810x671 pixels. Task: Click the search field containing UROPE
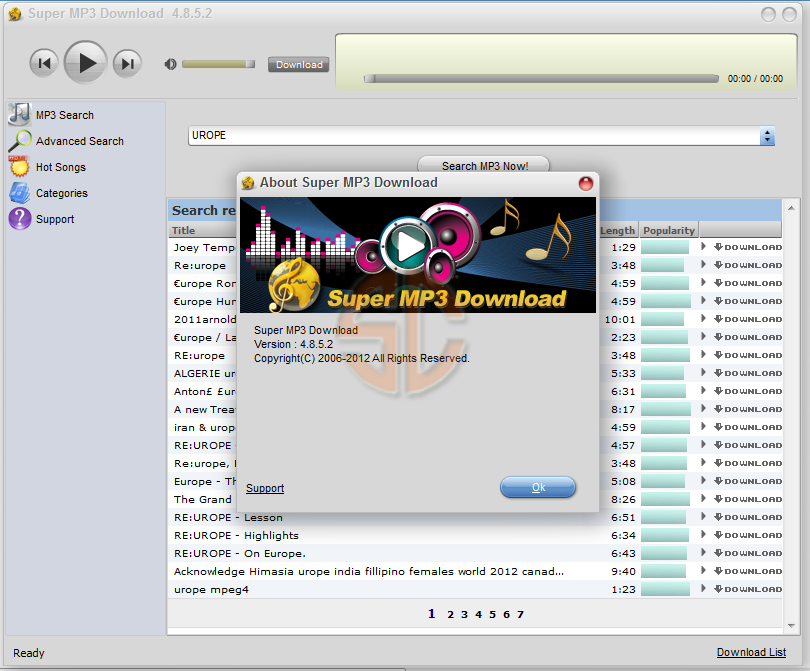(x=474, y=136)
